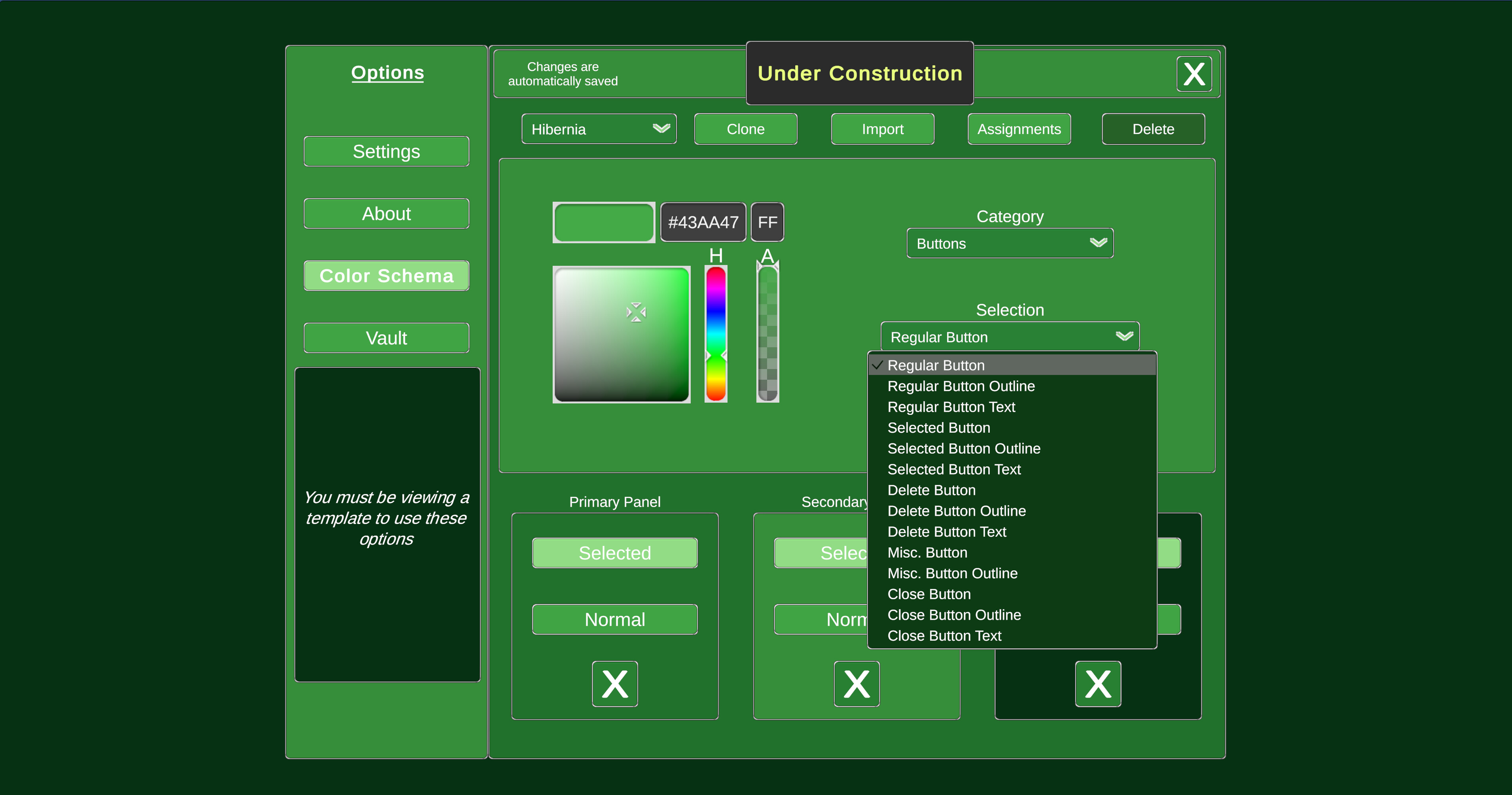Adjust the H hue slider
This screenshot has width=1512, height=795.
tap(716, 335)
